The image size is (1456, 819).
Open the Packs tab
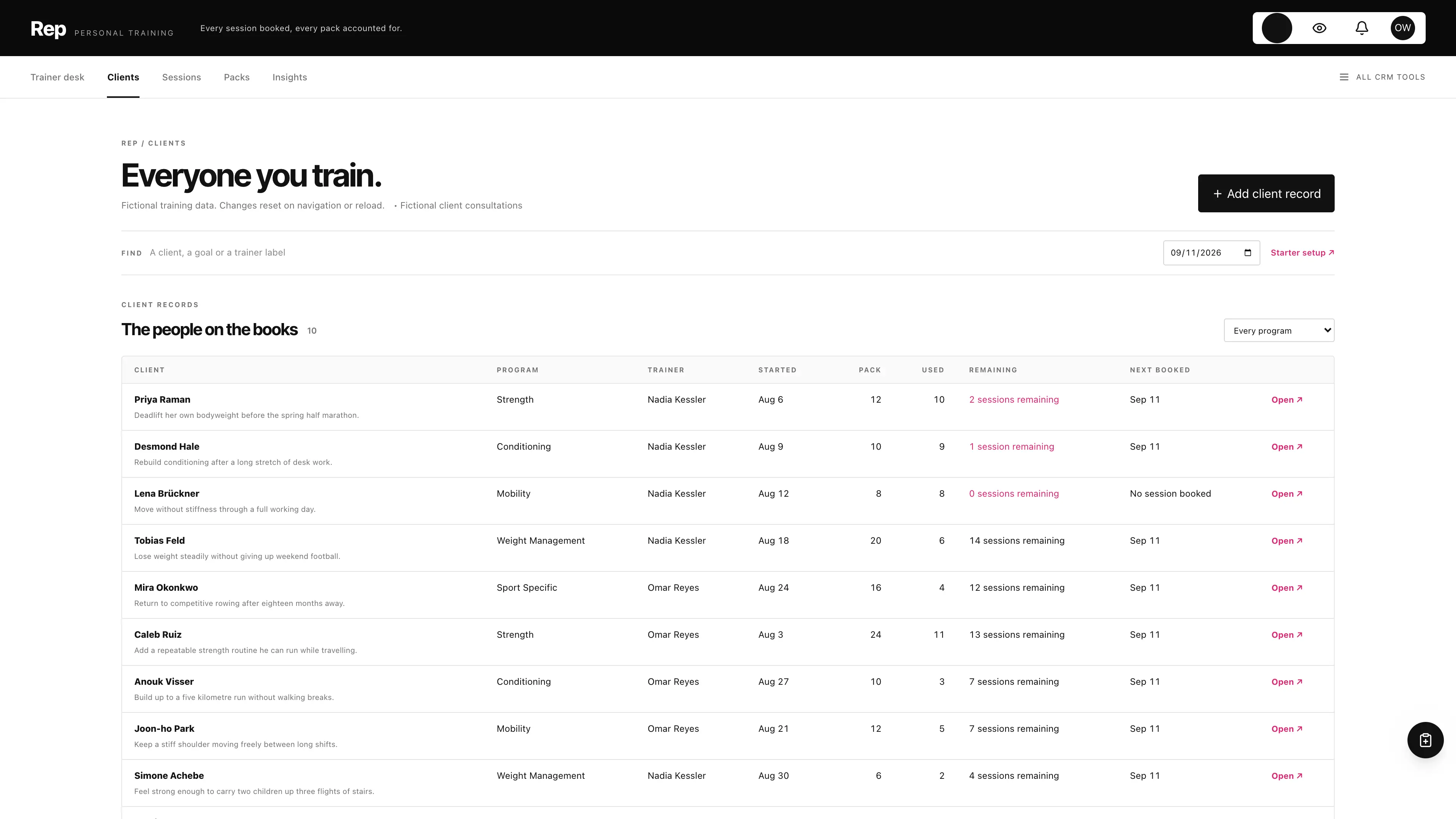point(237,77)
